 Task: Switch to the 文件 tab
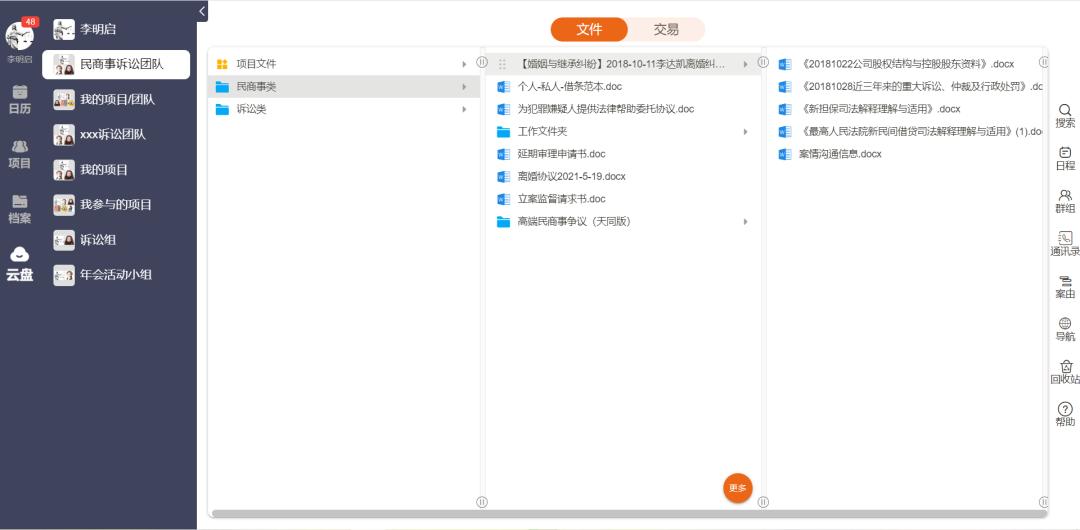coord(589,30)
